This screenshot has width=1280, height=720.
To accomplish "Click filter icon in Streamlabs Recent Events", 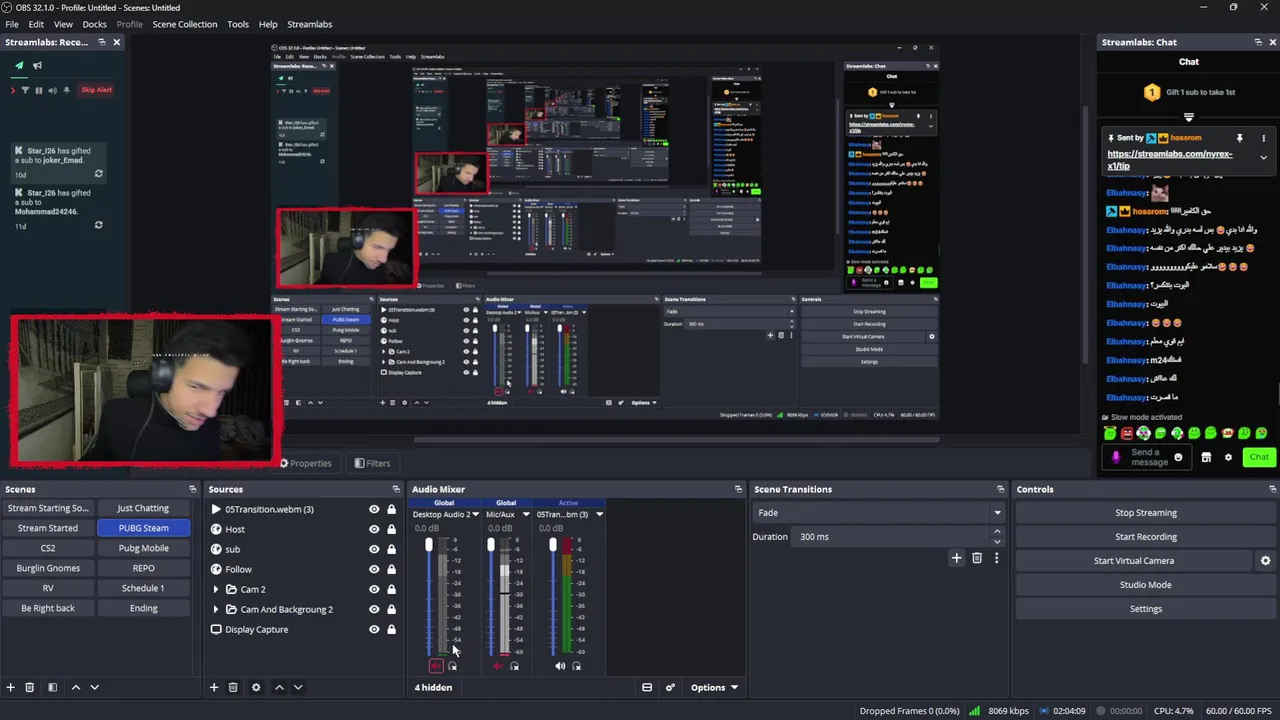I will 26,90.
